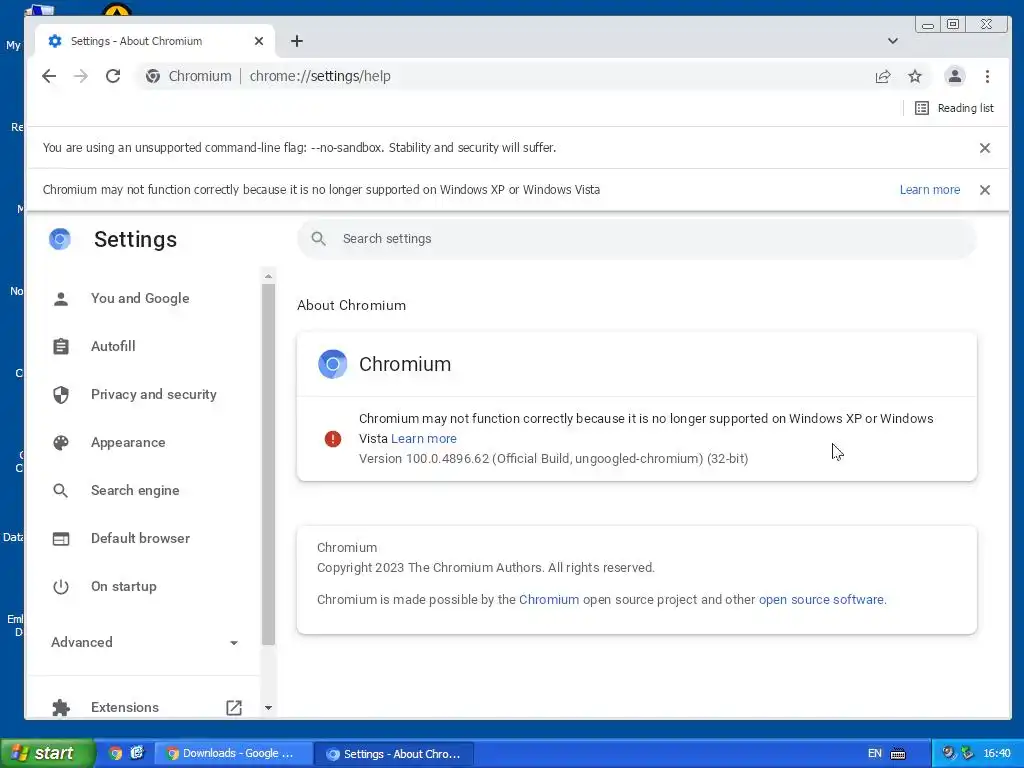Open the profile avatar menu
This screenshot has width=1024, height=768.
(x=955, y=76)
